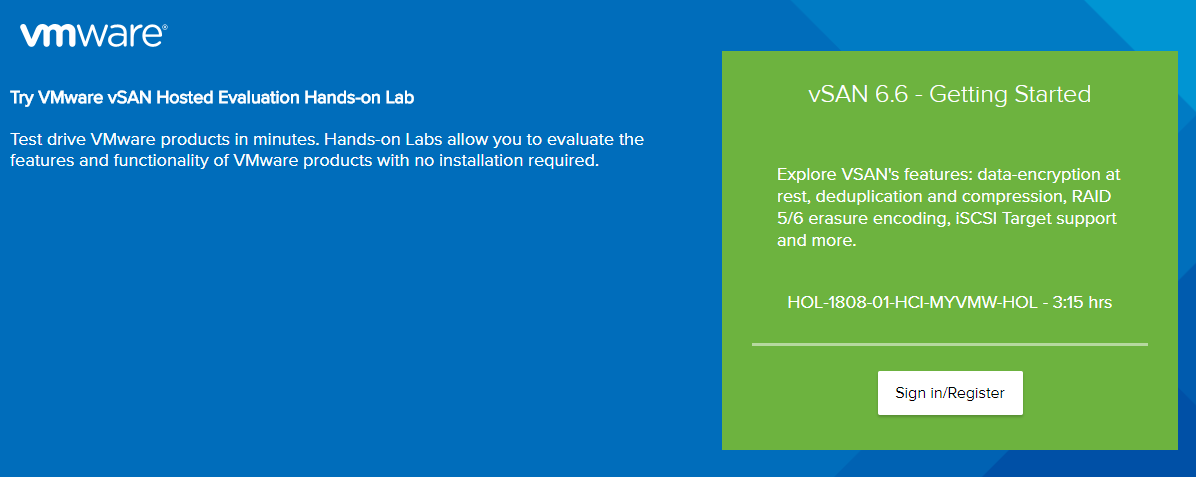Click the 'Test drive VMware products' paragraph
This screenshot has width=1196, height=477.
coord(326,149)
